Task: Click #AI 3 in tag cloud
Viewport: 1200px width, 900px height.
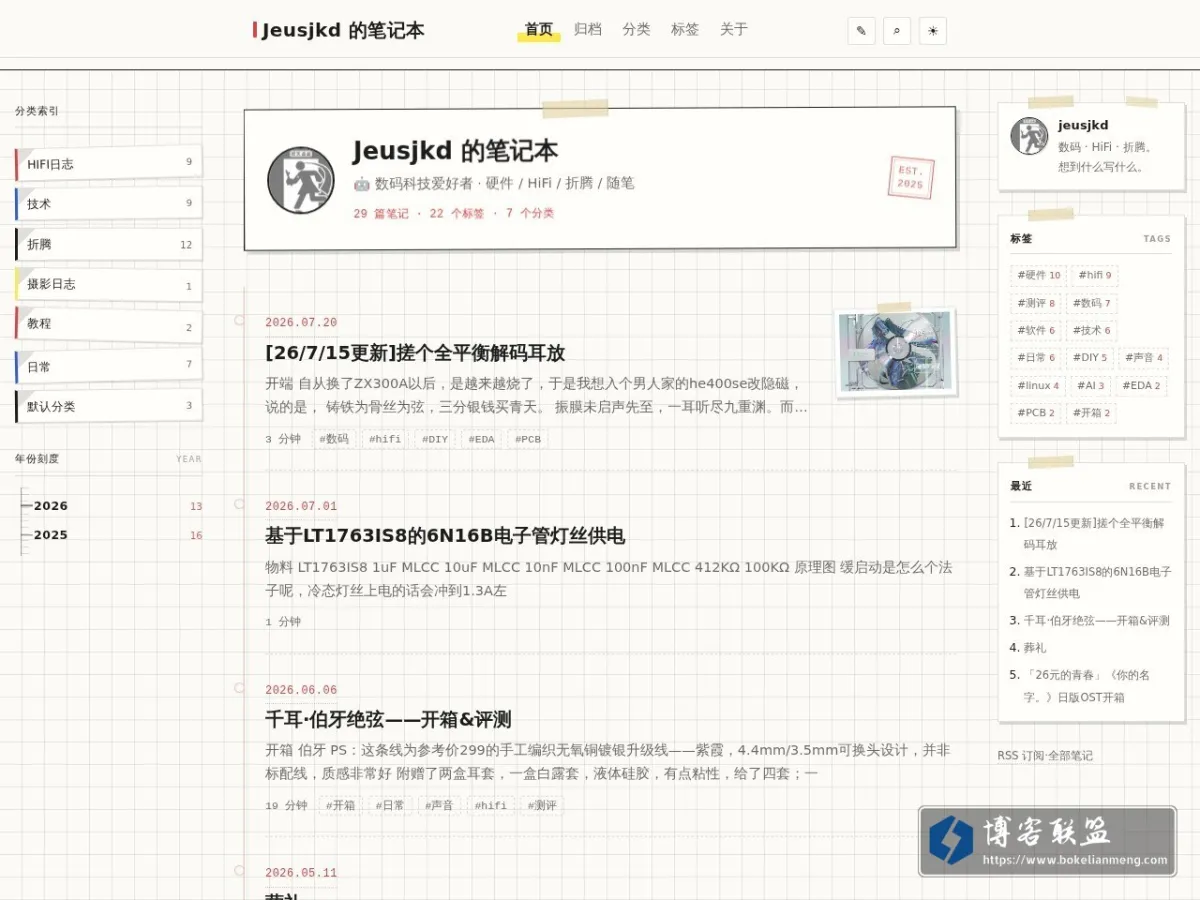Action: (x=1091, y=386)
